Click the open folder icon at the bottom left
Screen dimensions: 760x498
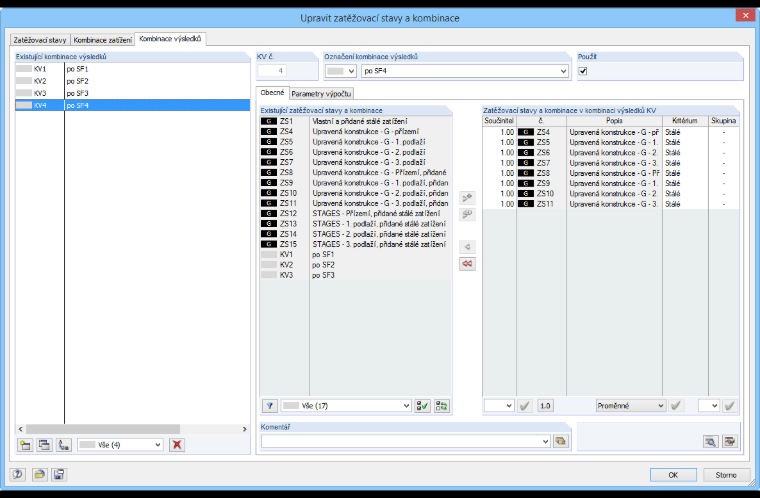tap(39, 475)
